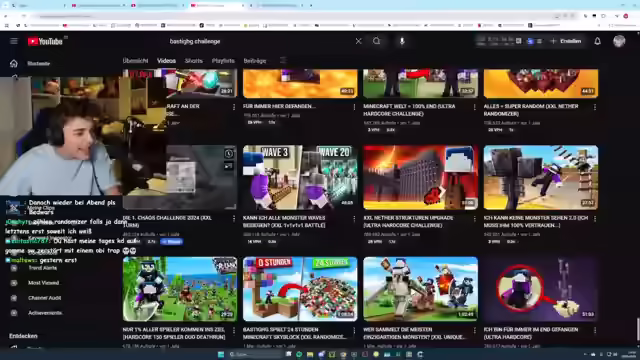Click the Watch later clock on Chaos Challenge thumbnail

(x=229, y=153)
